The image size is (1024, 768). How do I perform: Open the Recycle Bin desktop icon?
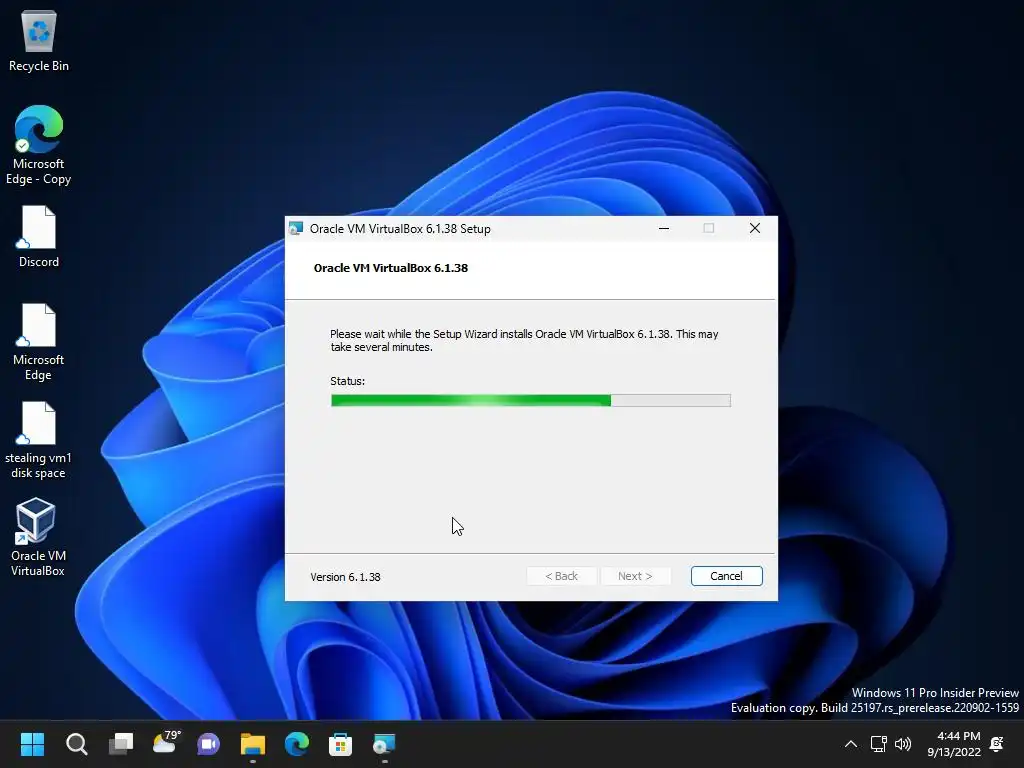tap(39, 40)
